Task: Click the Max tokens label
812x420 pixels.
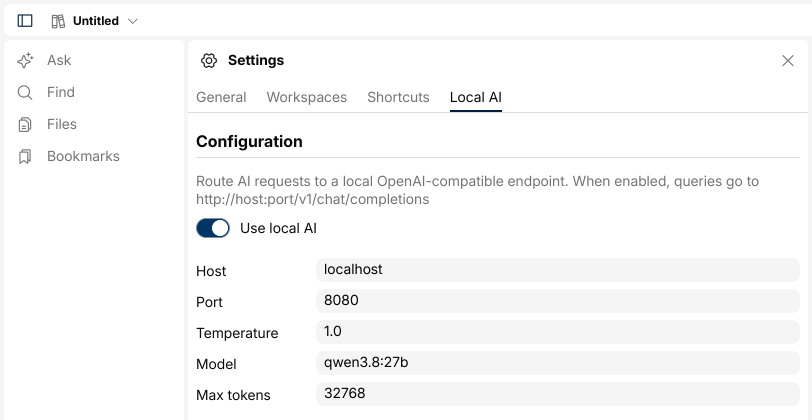Action: tap(233, 396)
